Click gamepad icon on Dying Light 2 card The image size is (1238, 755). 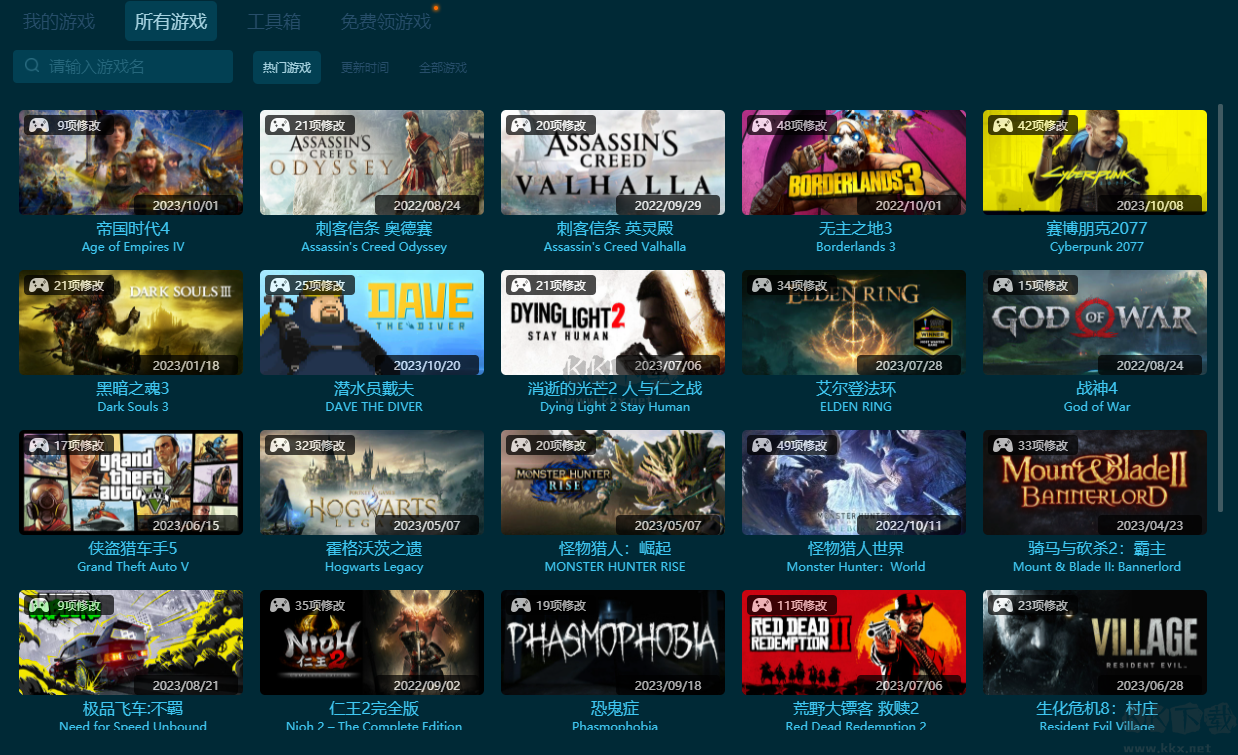(x=520, y=285)
